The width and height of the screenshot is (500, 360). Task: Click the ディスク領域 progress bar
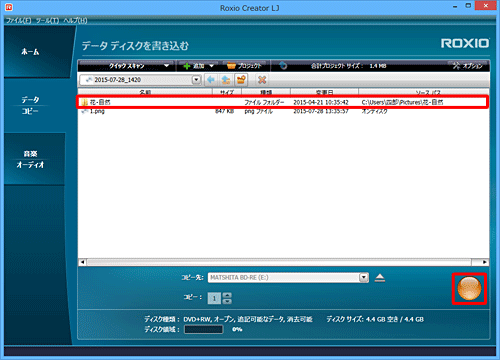[x=203, y=329]
